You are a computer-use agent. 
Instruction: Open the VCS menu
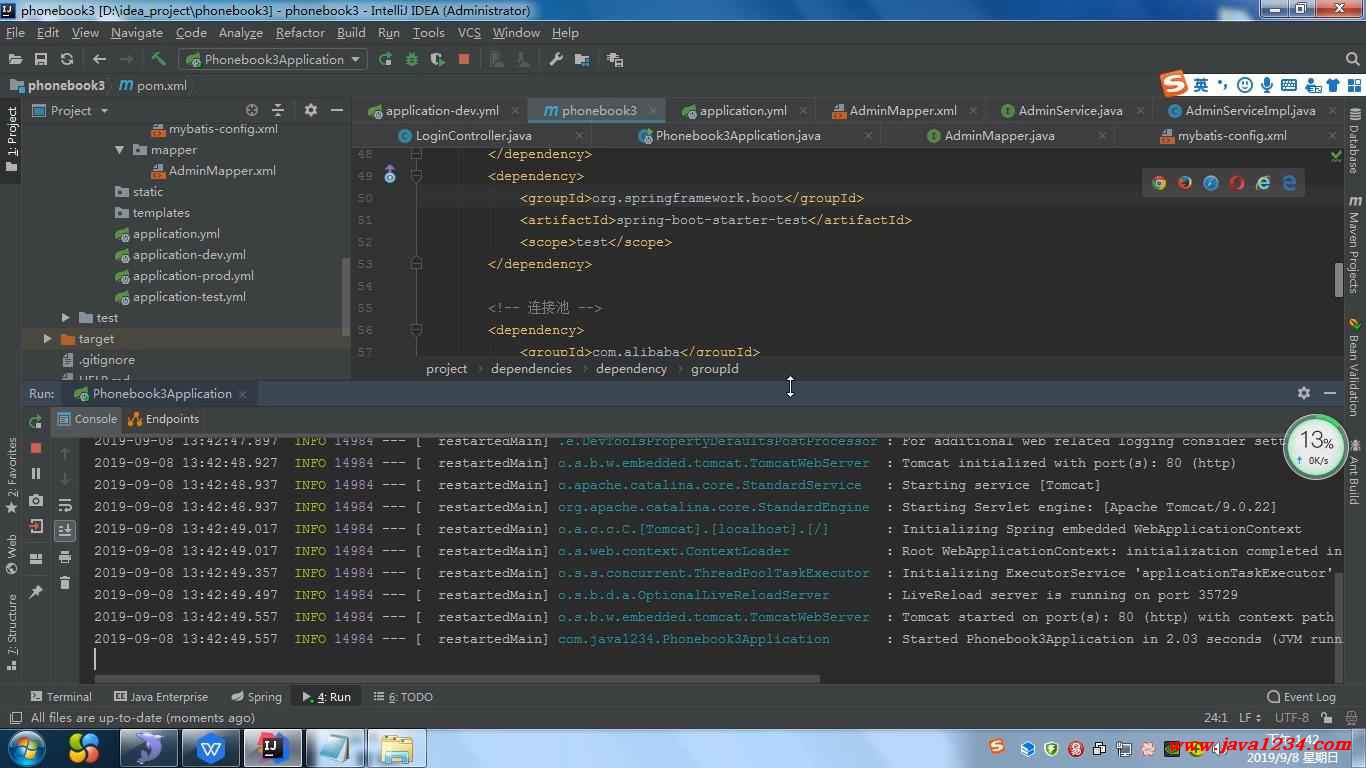(x=469, y=32)
